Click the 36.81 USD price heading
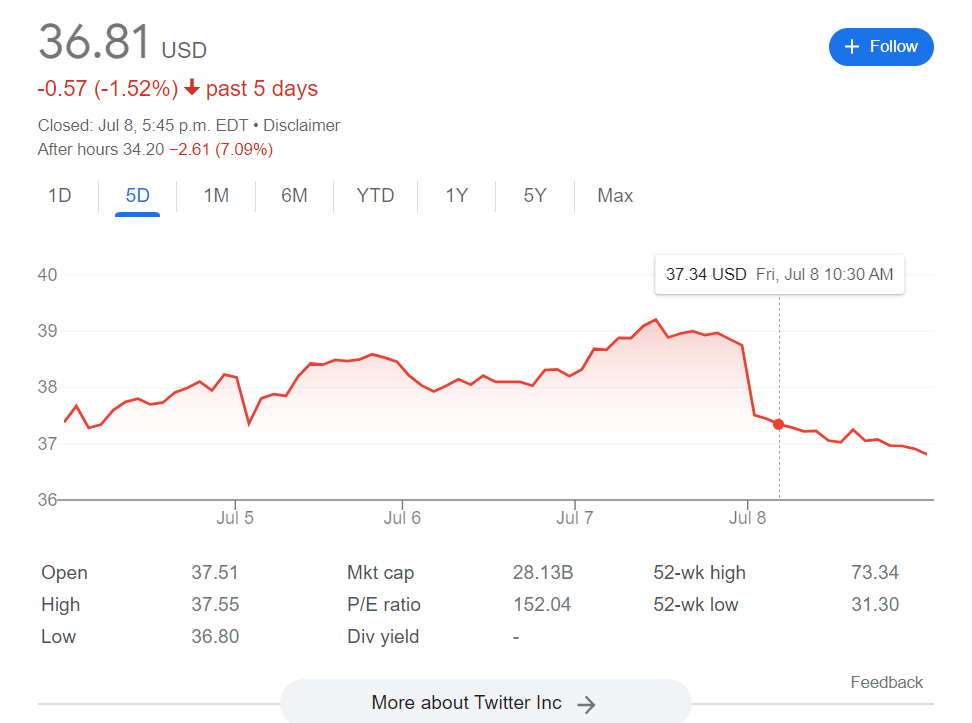Viewport: 972px width, 723px height. point(122,44)
